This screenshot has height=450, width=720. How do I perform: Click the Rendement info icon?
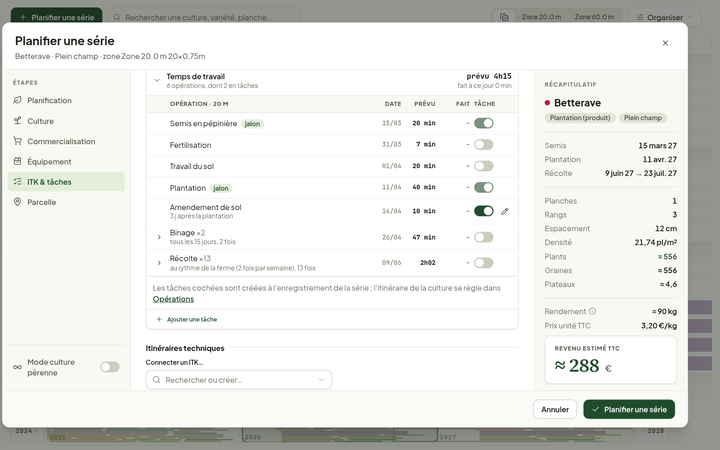point(592,311)
